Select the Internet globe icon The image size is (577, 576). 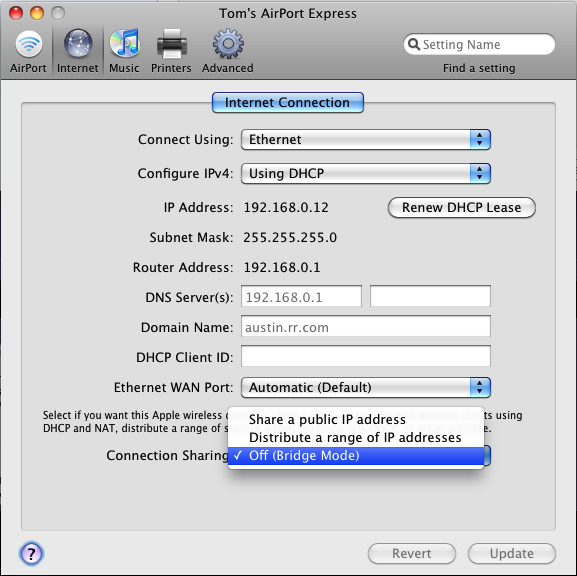78,43
